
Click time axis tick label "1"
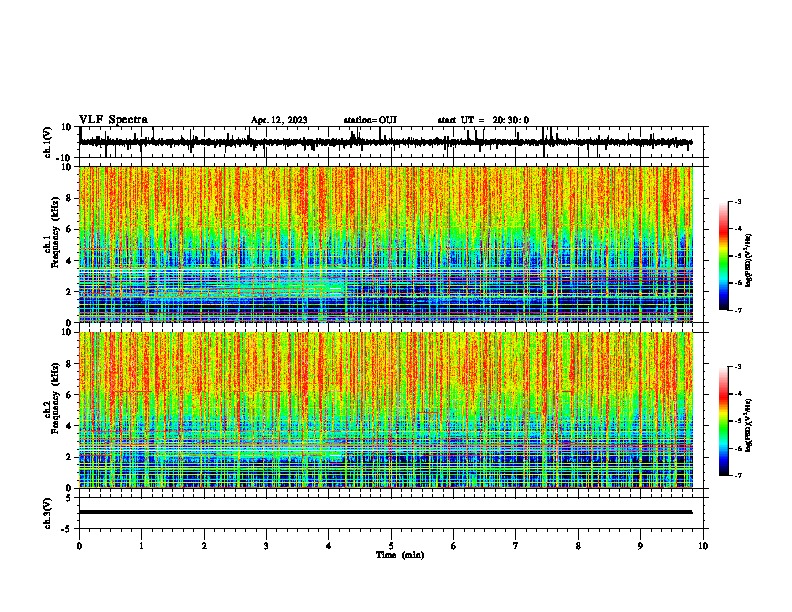[x=141, y=546]
